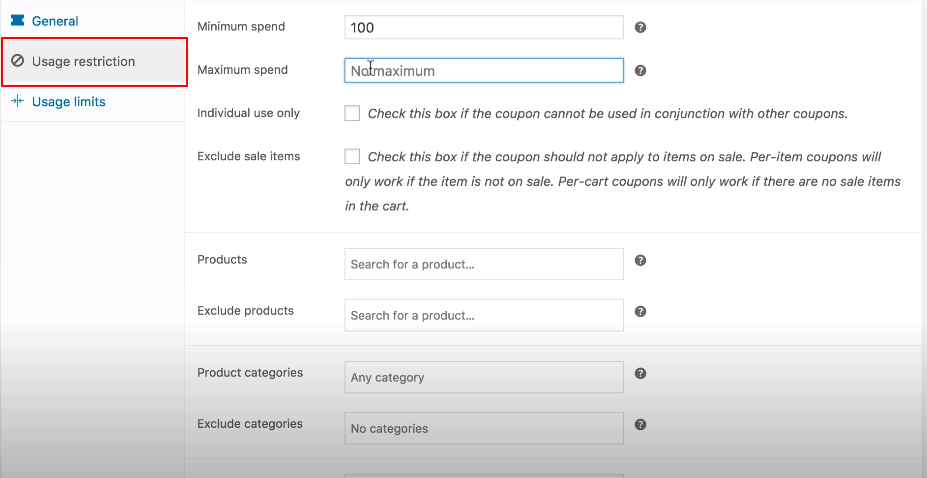Select the Usage restriction tab
The image size is (927, 478).
click(x=83, y=62)
